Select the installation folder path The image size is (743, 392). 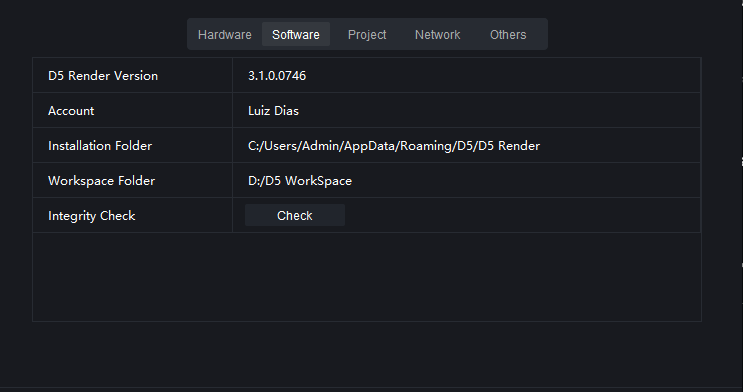394,146
